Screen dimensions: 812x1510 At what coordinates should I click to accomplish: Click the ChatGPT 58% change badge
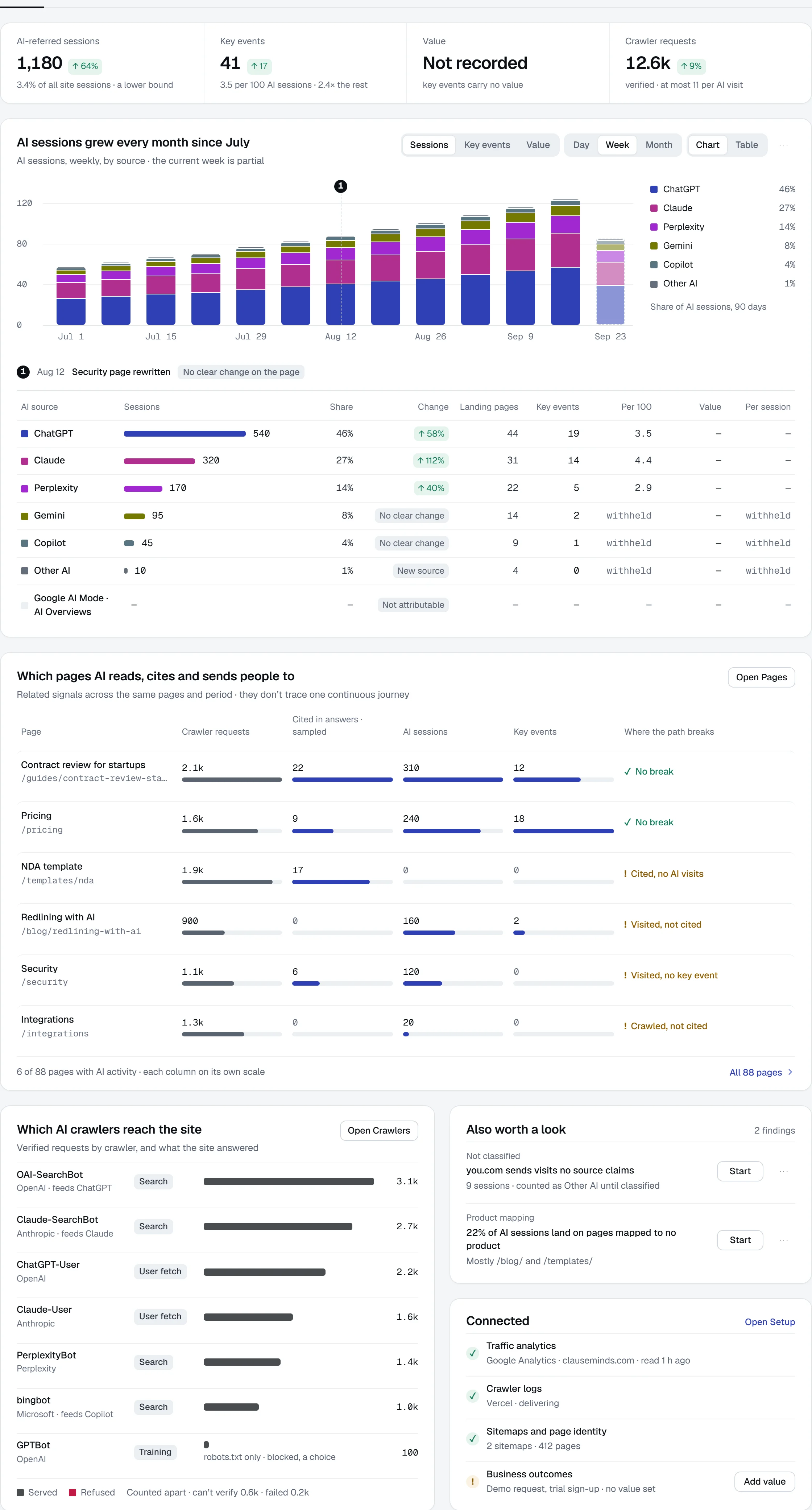point(431,434)
